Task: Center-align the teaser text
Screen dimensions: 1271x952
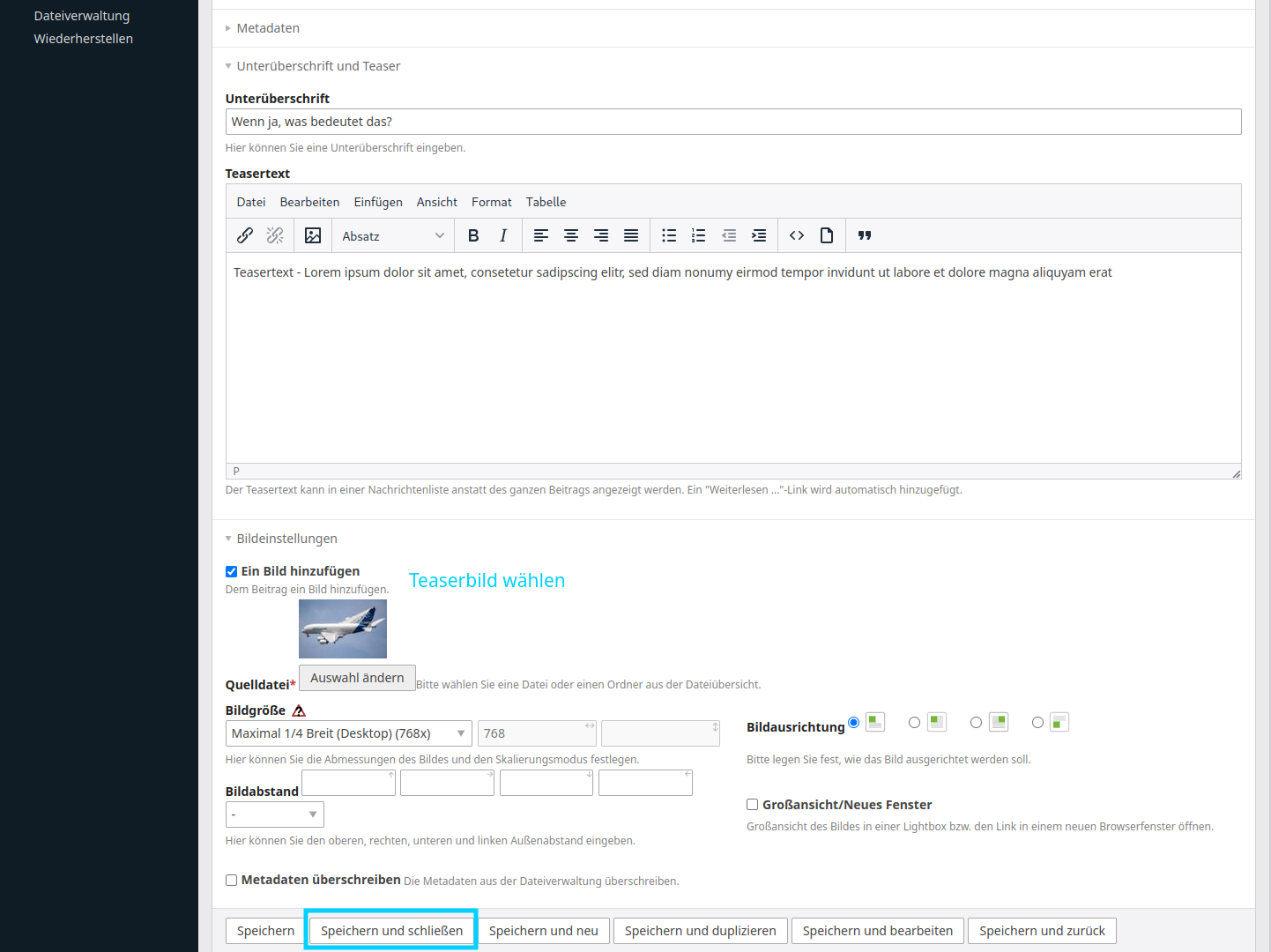Action: click(571, 235)
